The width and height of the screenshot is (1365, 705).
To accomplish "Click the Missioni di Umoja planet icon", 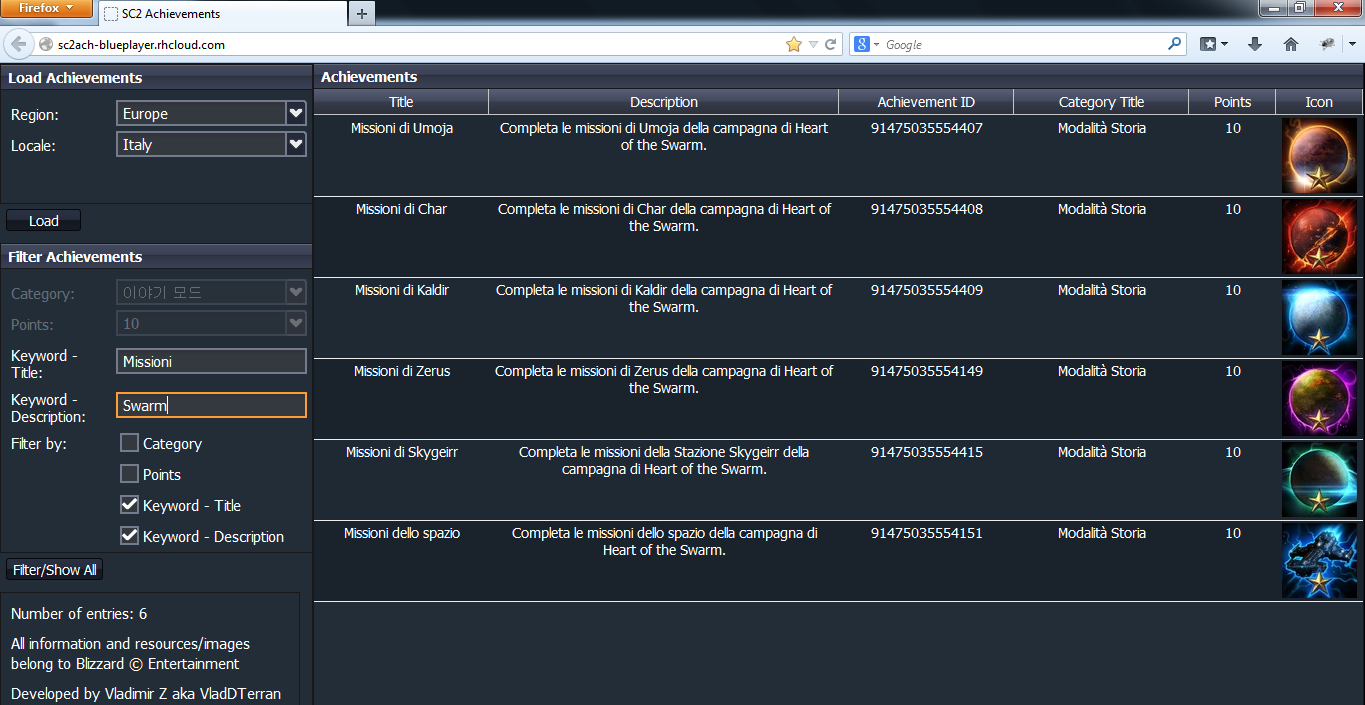I will tap(1319, 156).
